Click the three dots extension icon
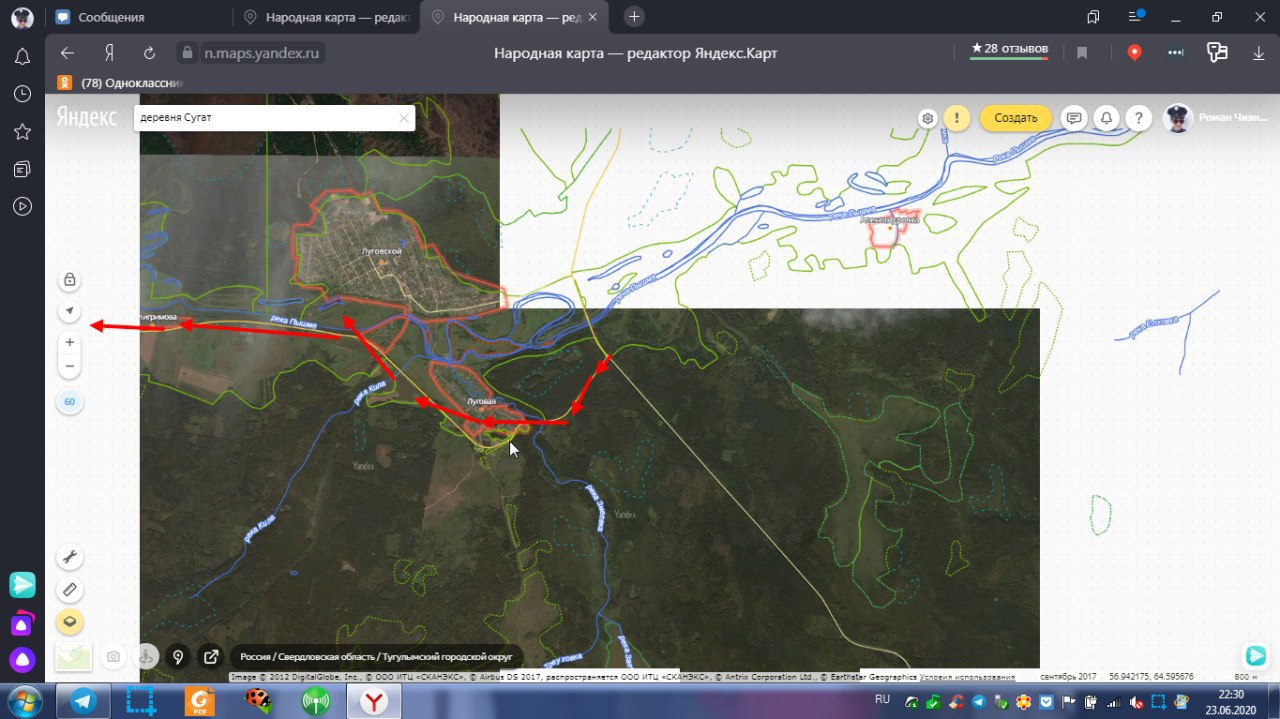1280x719 pixels. [1176, 53]
